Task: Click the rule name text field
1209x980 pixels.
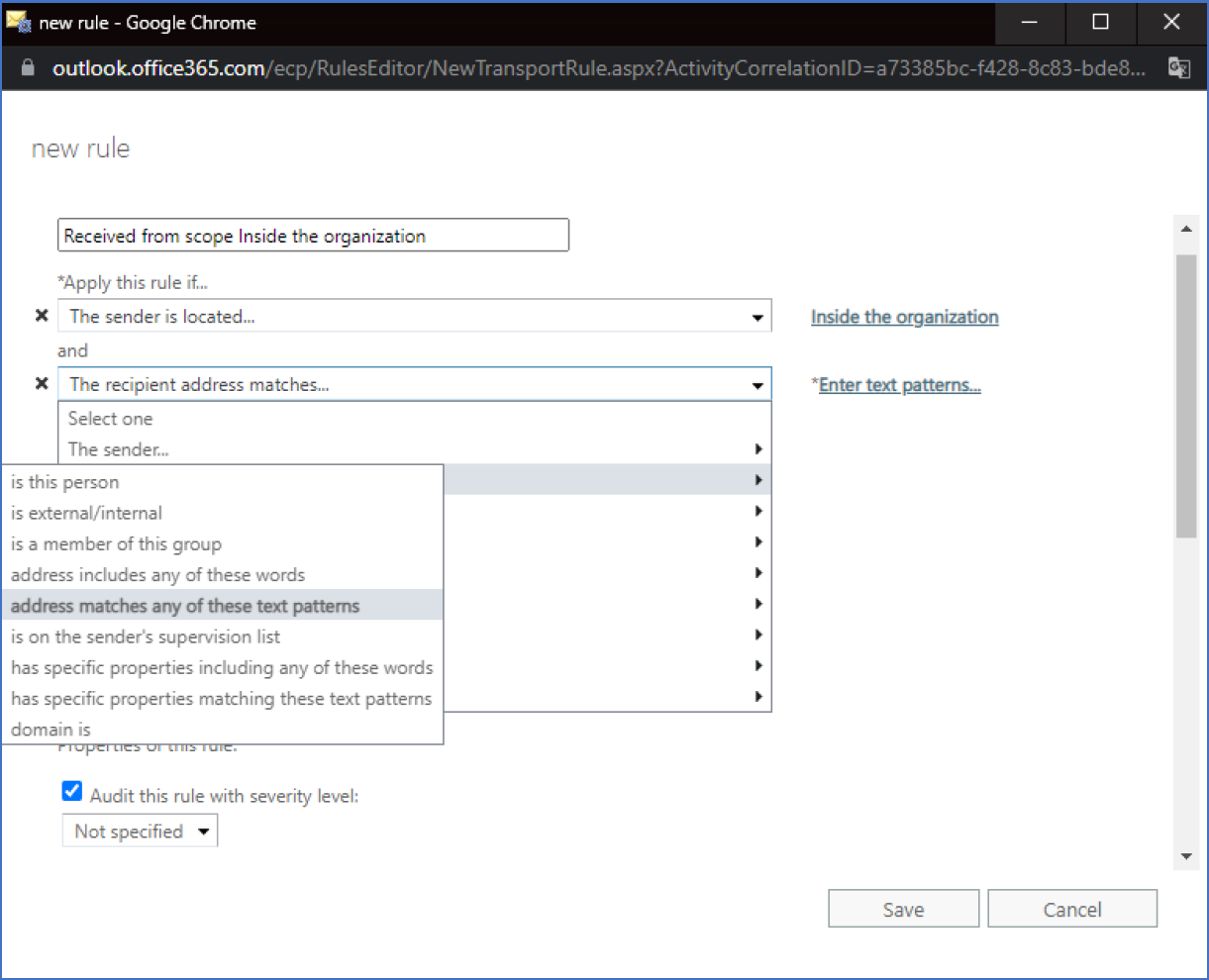Action: 313,236
